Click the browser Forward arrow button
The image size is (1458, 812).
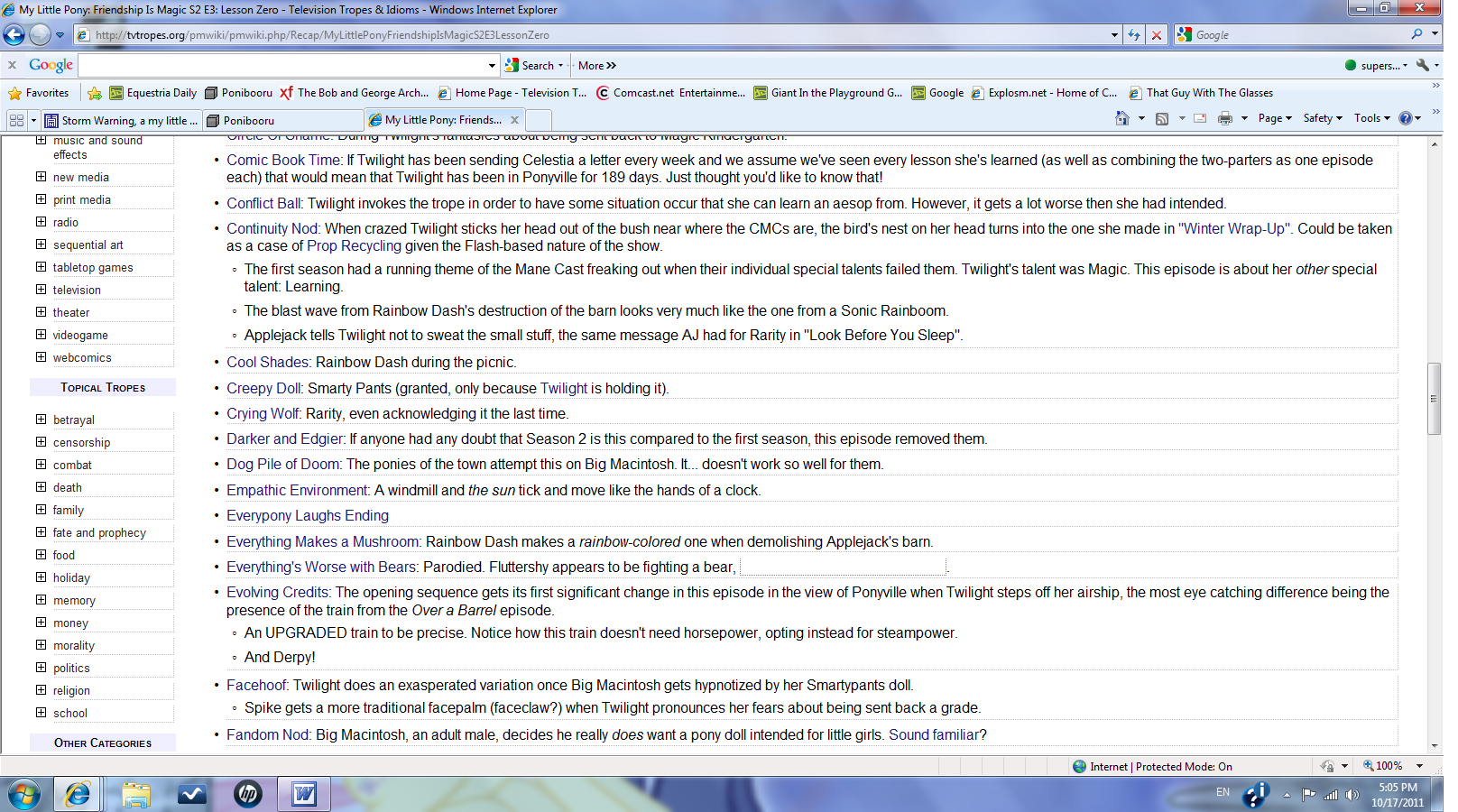pos(40,34)
